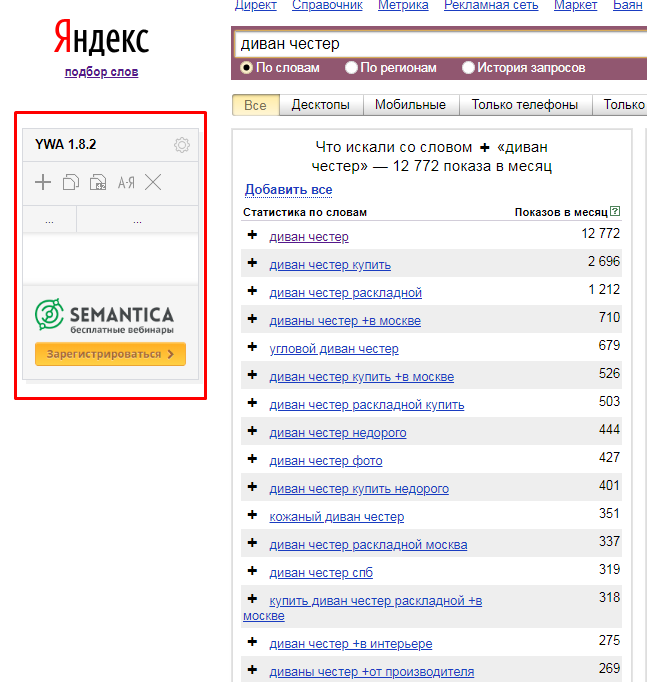The height and width of the screenshot is (682, 647).
Task: Sort YWA list alphabetically with А-Я icon
Action: click(126, 183)
